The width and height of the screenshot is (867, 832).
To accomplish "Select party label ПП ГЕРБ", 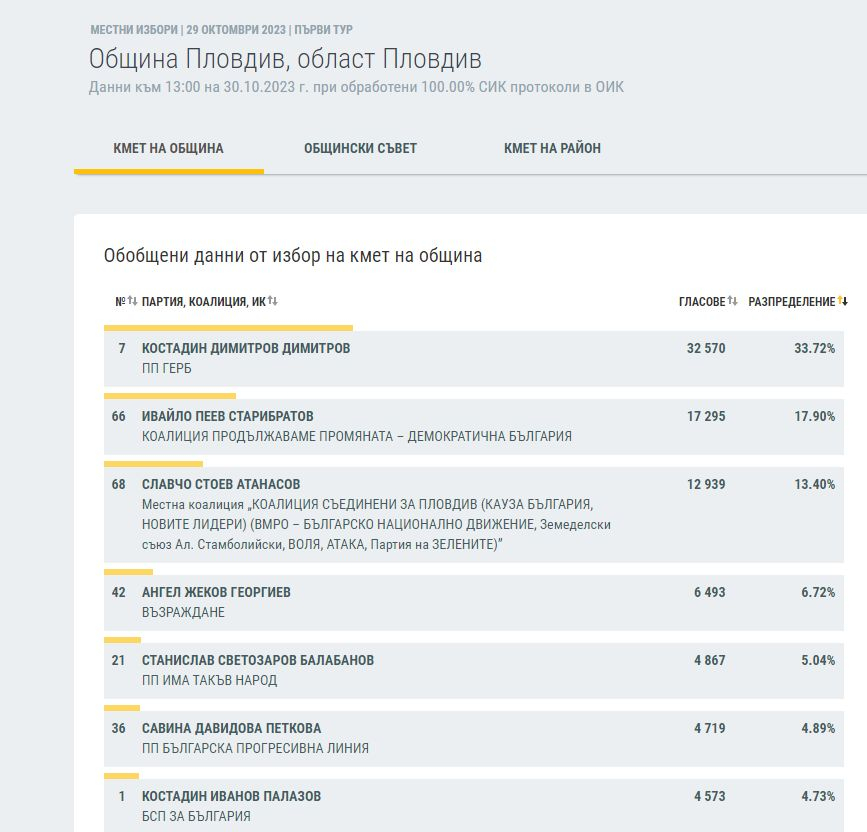I will coord(166,368).
